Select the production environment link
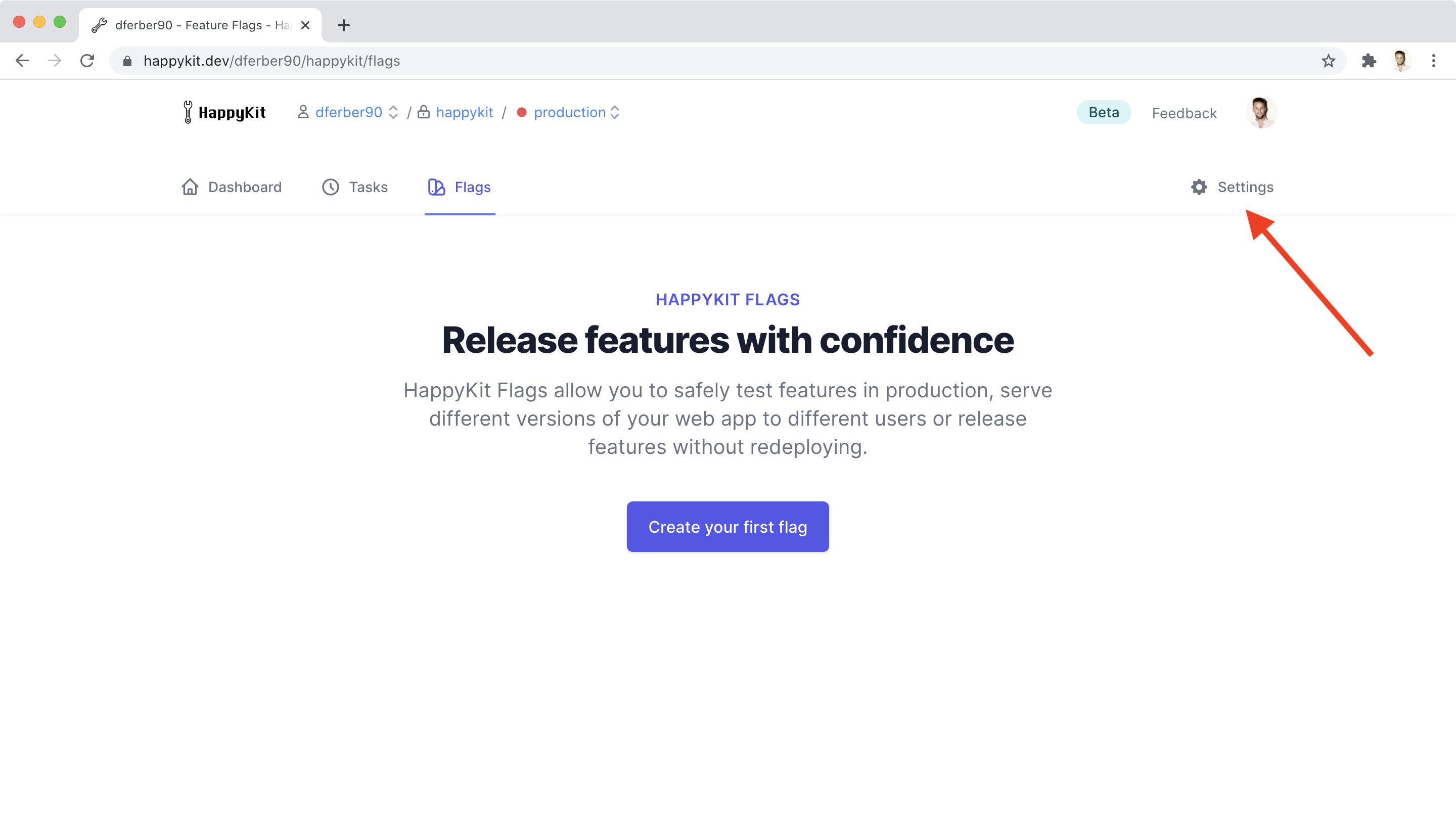The width and height of the screenshot is (1456, 832). 570,113
